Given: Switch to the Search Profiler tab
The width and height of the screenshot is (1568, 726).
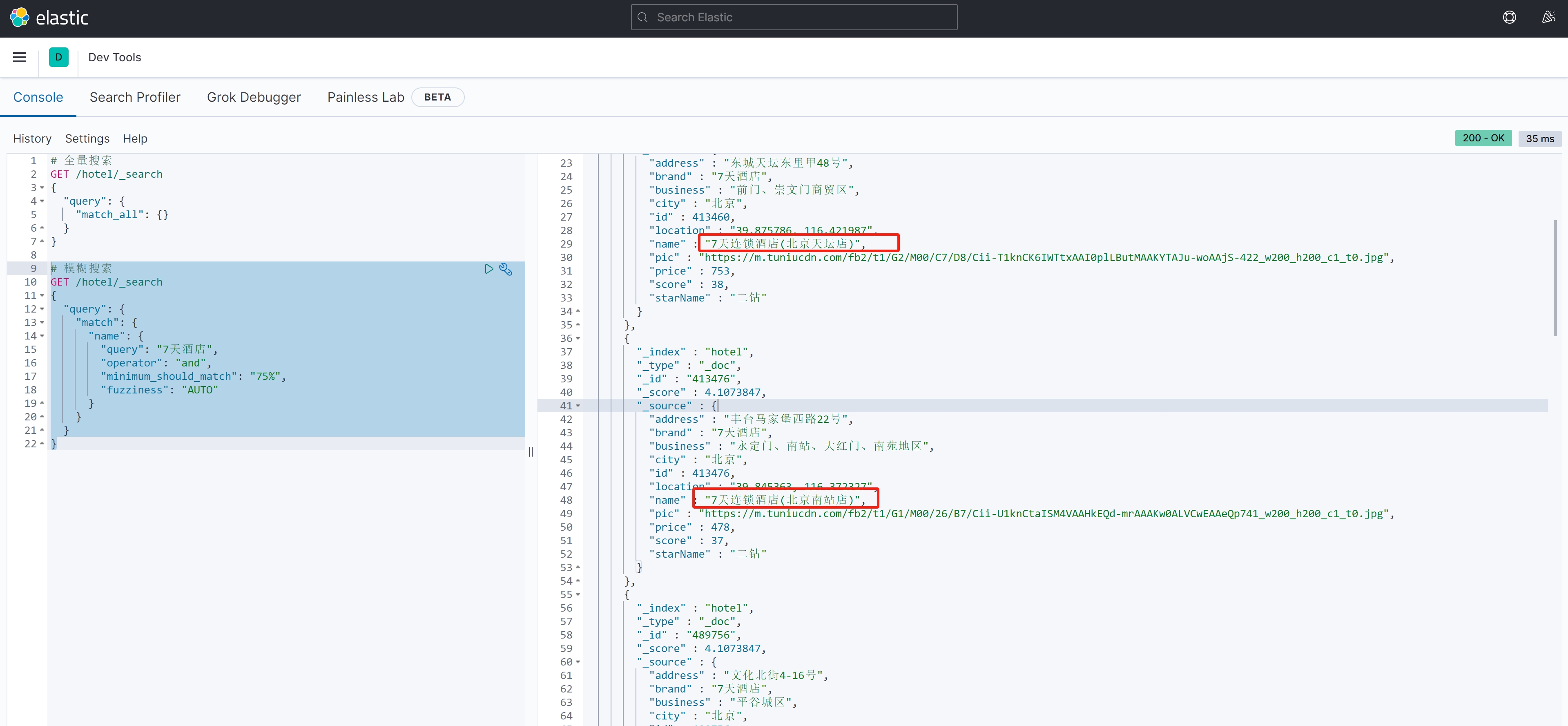Looking at the screenshot, I should tap(134, 98).
